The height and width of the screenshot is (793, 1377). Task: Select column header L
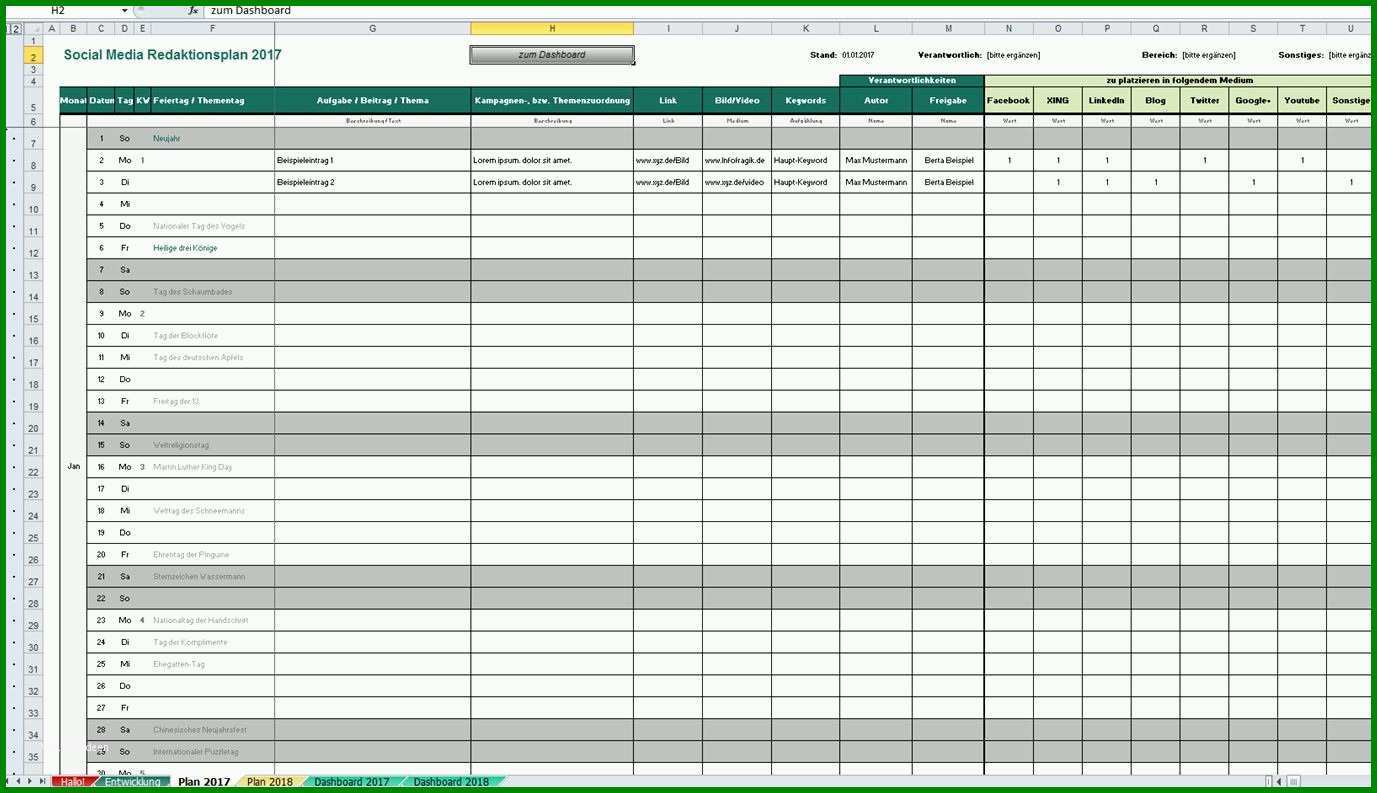[876, 29]
